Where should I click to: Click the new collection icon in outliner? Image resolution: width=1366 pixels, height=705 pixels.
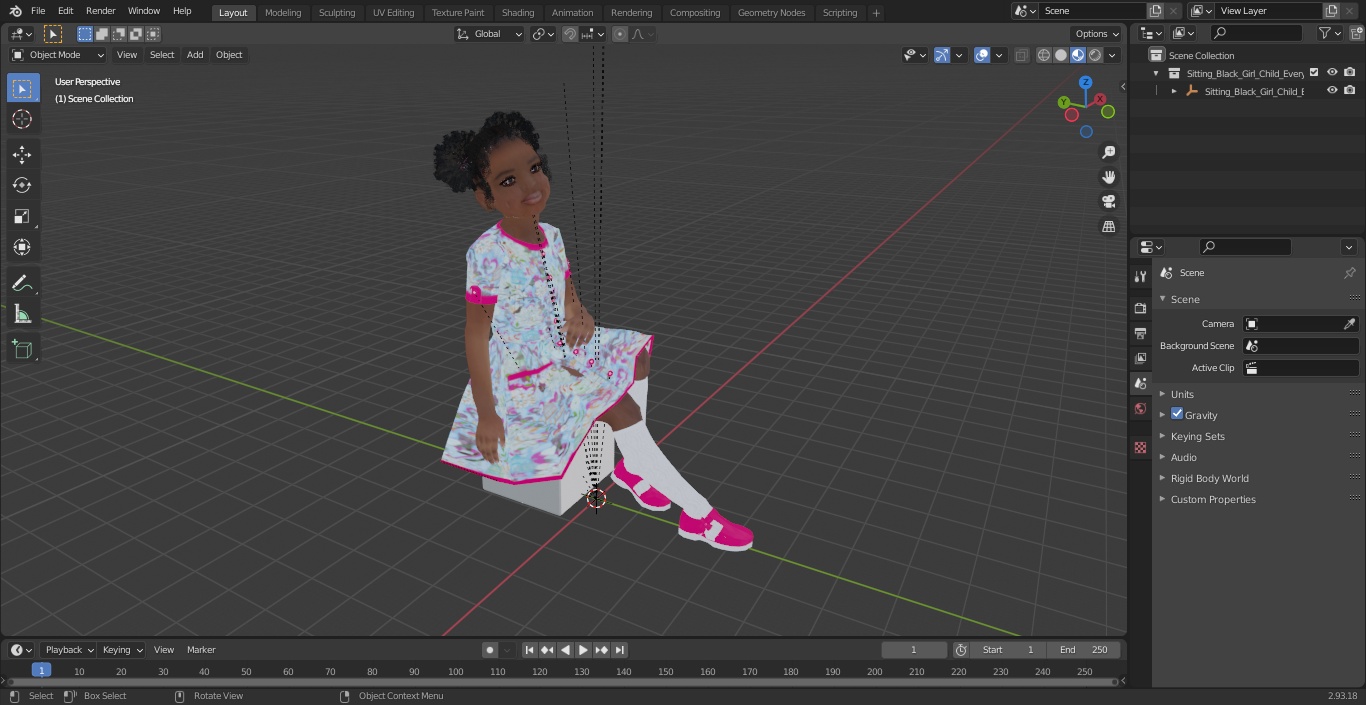(x=1356, y=33)
